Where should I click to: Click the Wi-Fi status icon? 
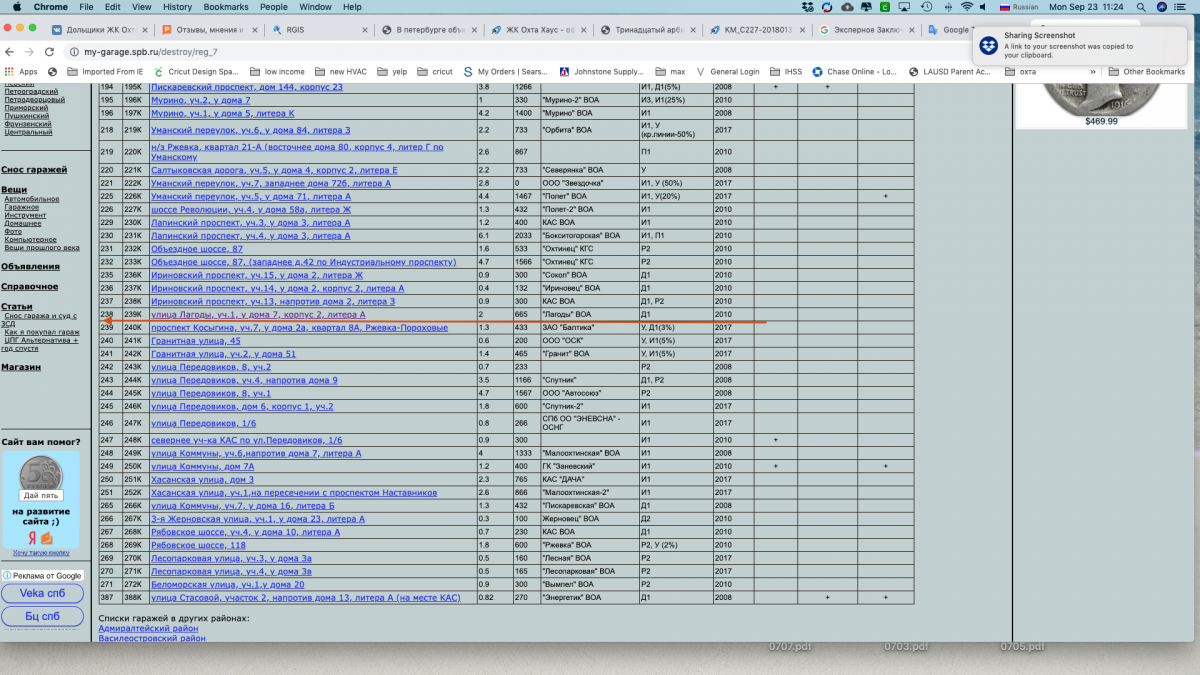click(x=967, y=7)
